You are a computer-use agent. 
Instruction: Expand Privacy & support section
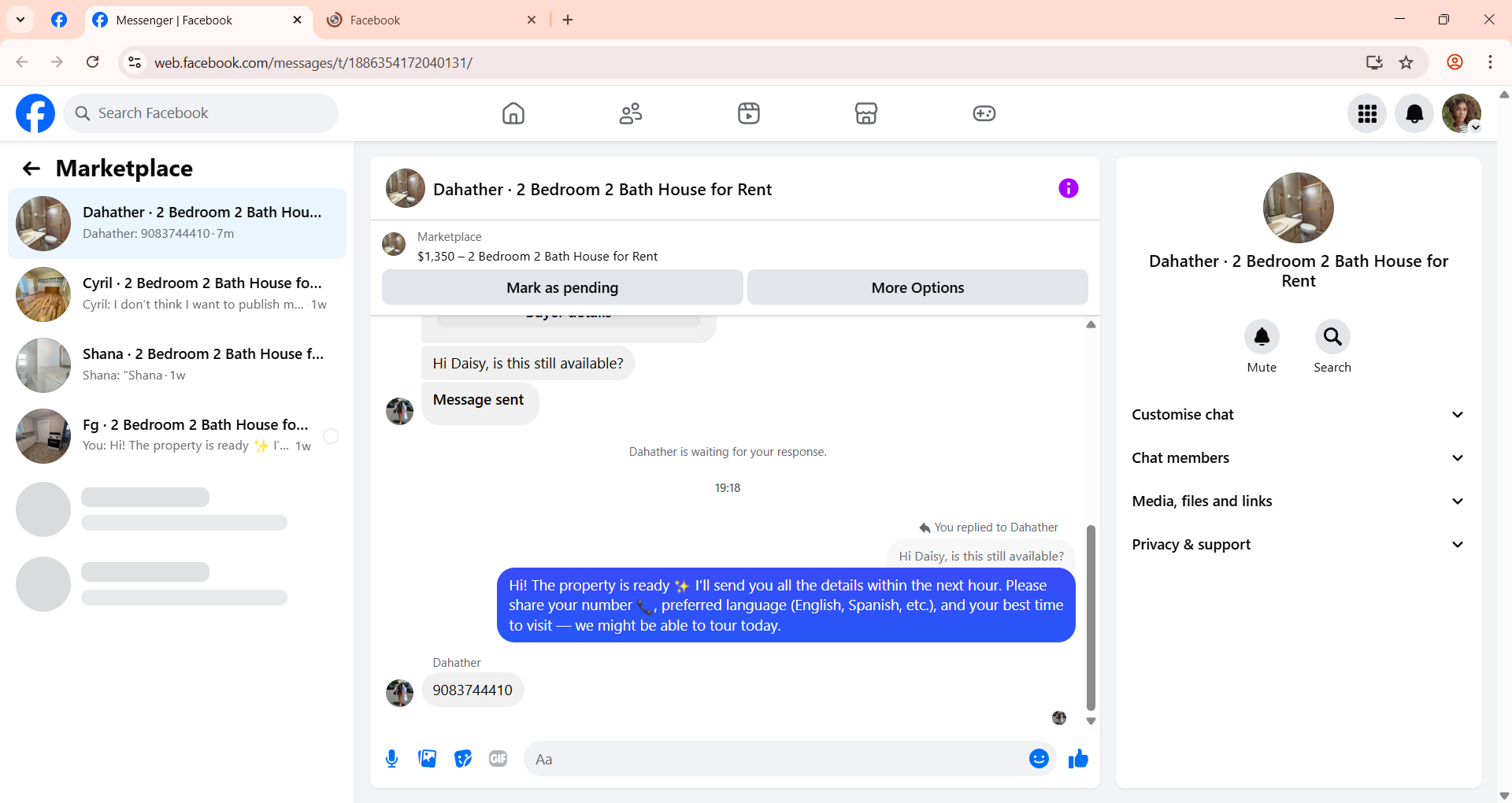coord(1299,545)
